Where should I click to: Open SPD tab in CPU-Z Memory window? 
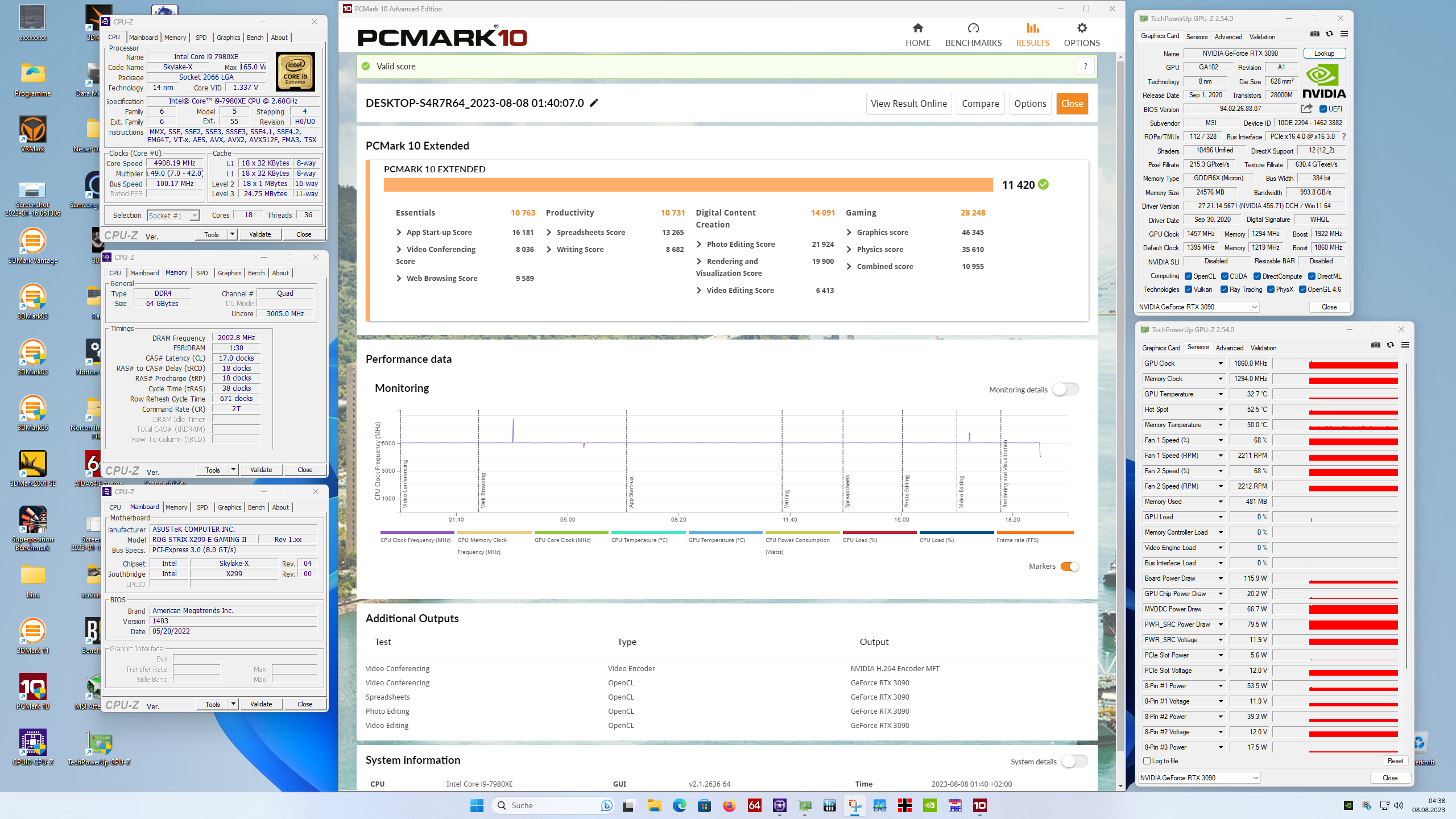click(202, 273)
